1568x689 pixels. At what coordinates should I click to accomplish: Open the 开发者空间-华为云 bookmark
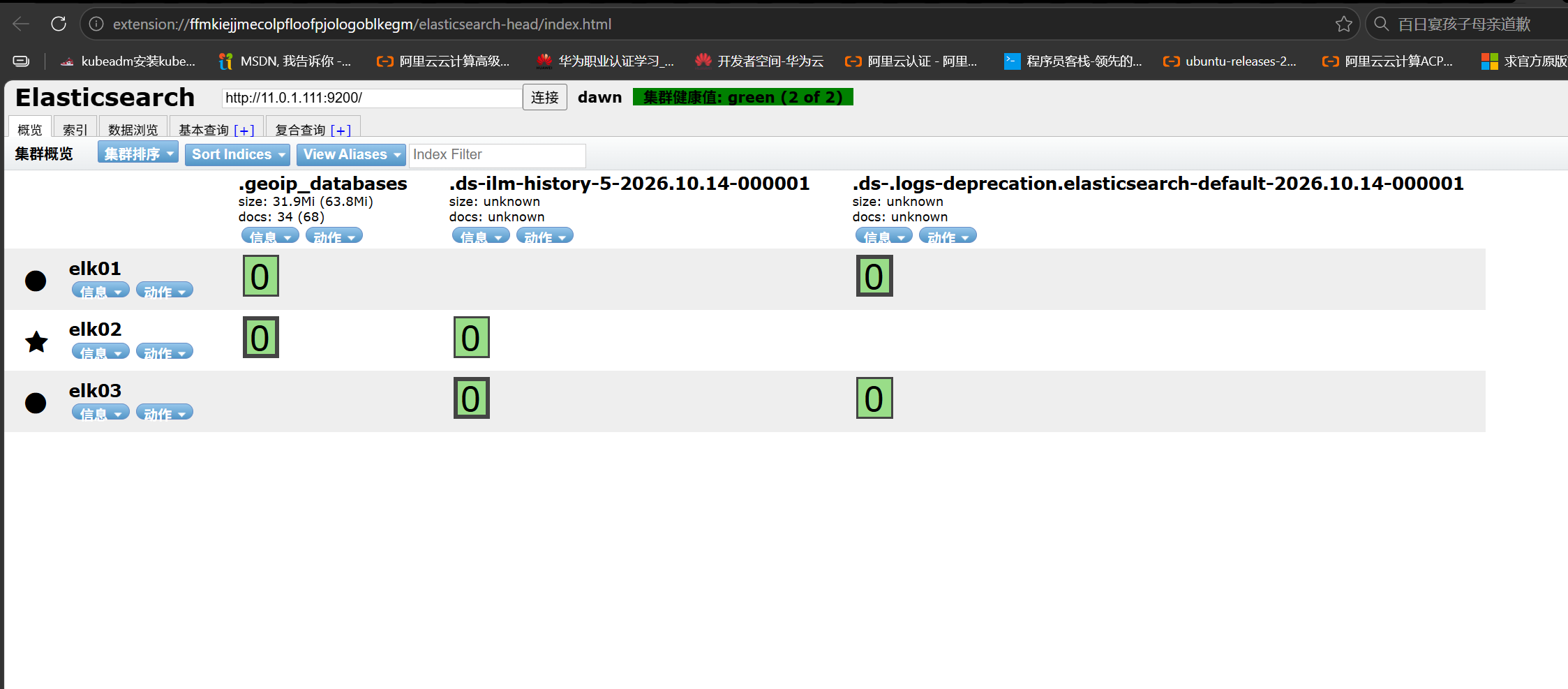point(759,61)
